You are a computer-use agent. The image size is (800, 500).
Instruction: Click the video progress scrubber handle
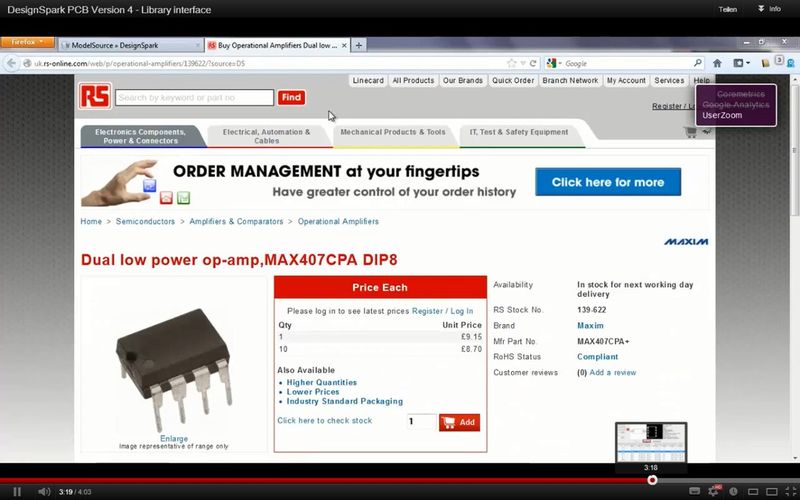pyautogui.click(x=652, y=480)
